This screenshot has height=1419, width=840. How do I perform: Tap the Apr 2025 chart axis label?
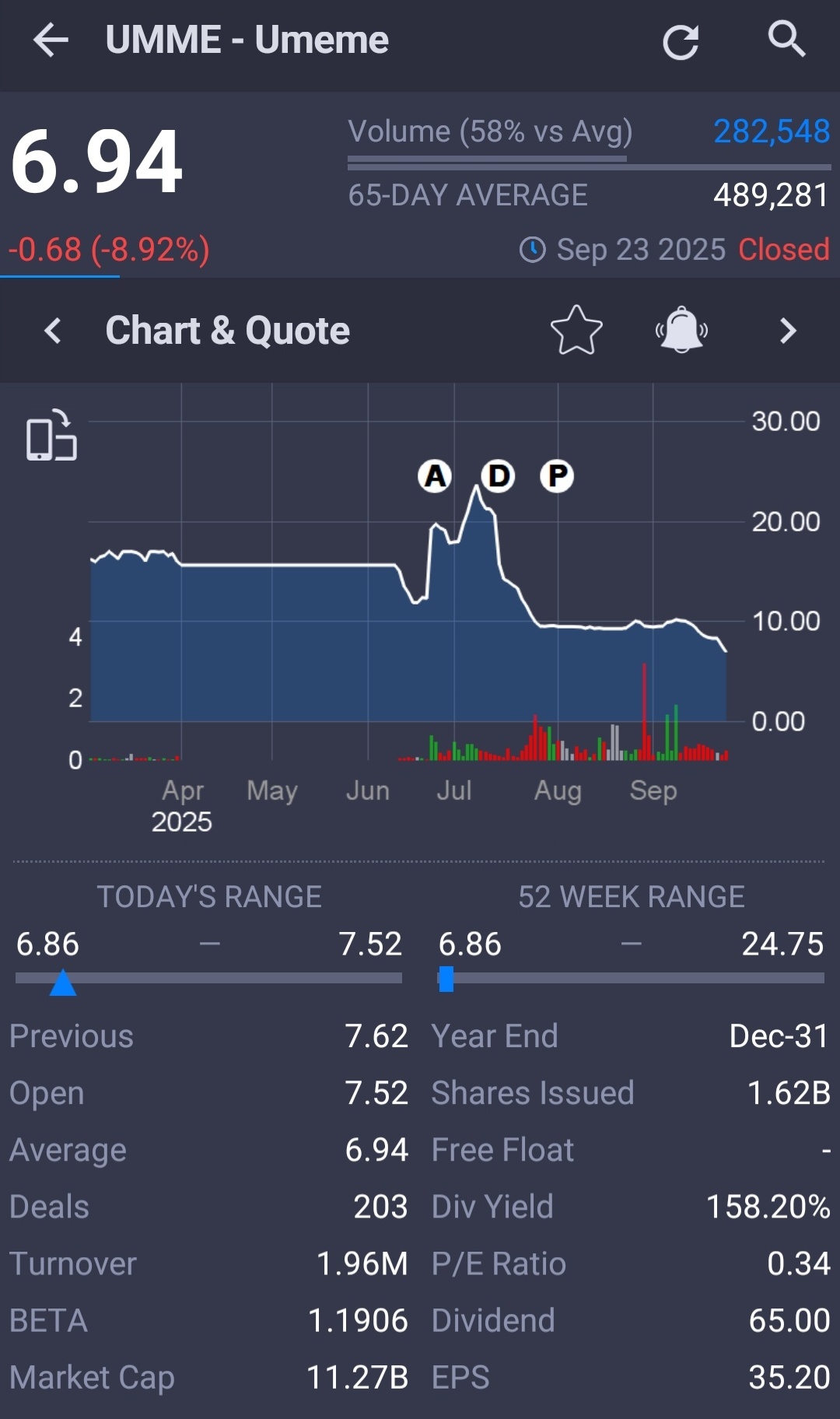182,806
